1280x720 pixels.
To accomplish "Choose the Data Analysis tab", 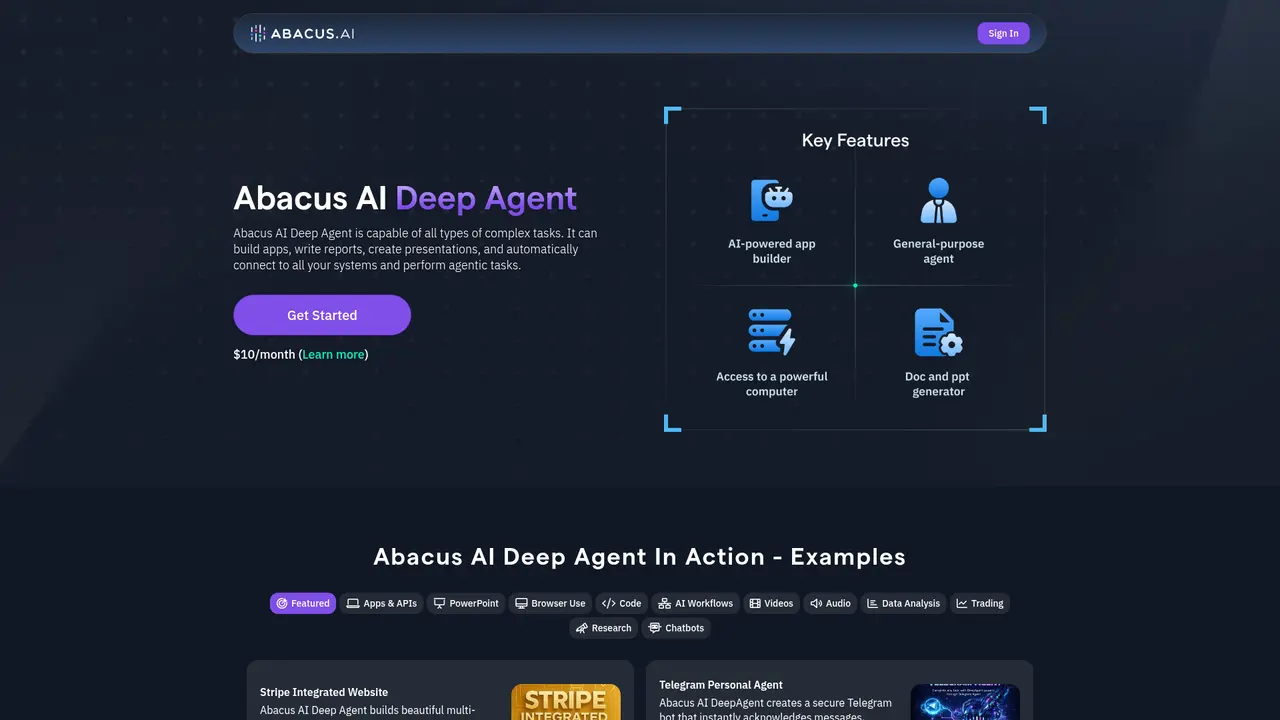I will (x=903, y=603).
